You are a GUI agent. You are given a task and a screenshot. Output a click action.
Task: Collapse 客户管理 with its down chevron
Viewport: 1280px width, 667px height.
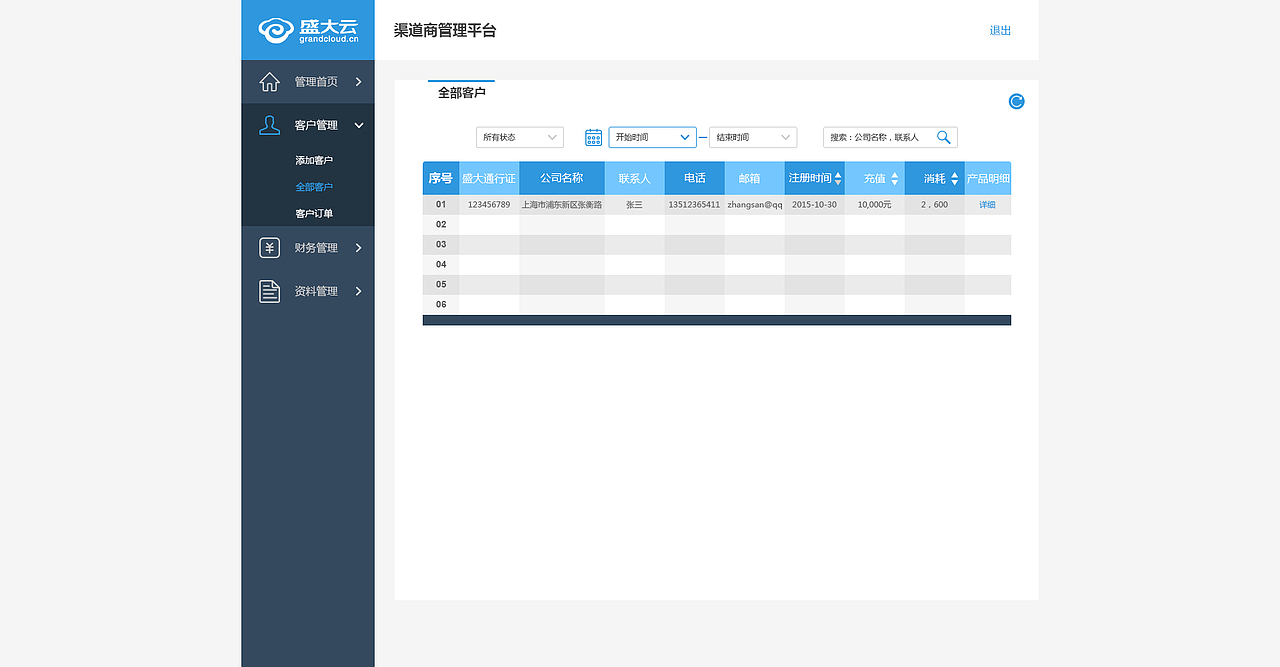[x=359, y=125]
